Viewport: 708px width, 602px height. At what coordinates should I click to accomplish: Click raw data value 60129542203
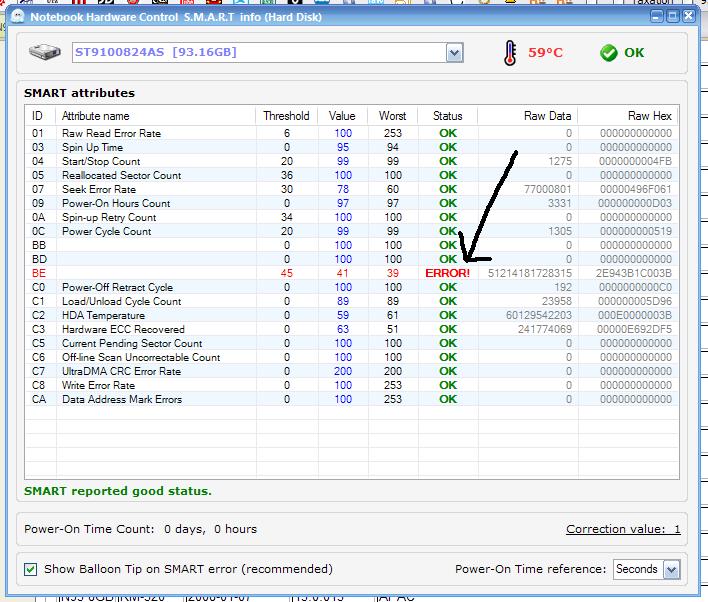coord(539,315)
